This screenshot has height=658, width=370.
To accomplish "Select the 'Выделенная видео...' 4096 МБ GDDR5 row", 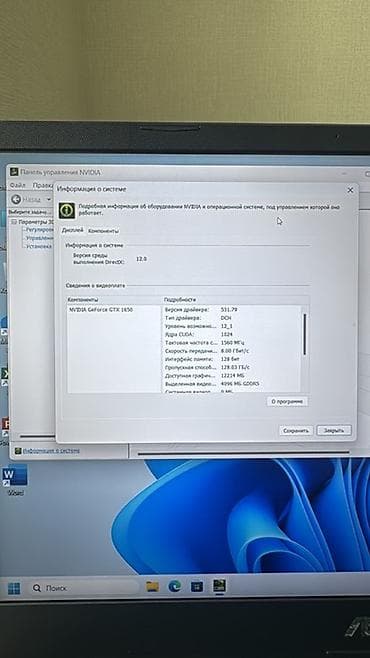I will (x=232, y=384).
